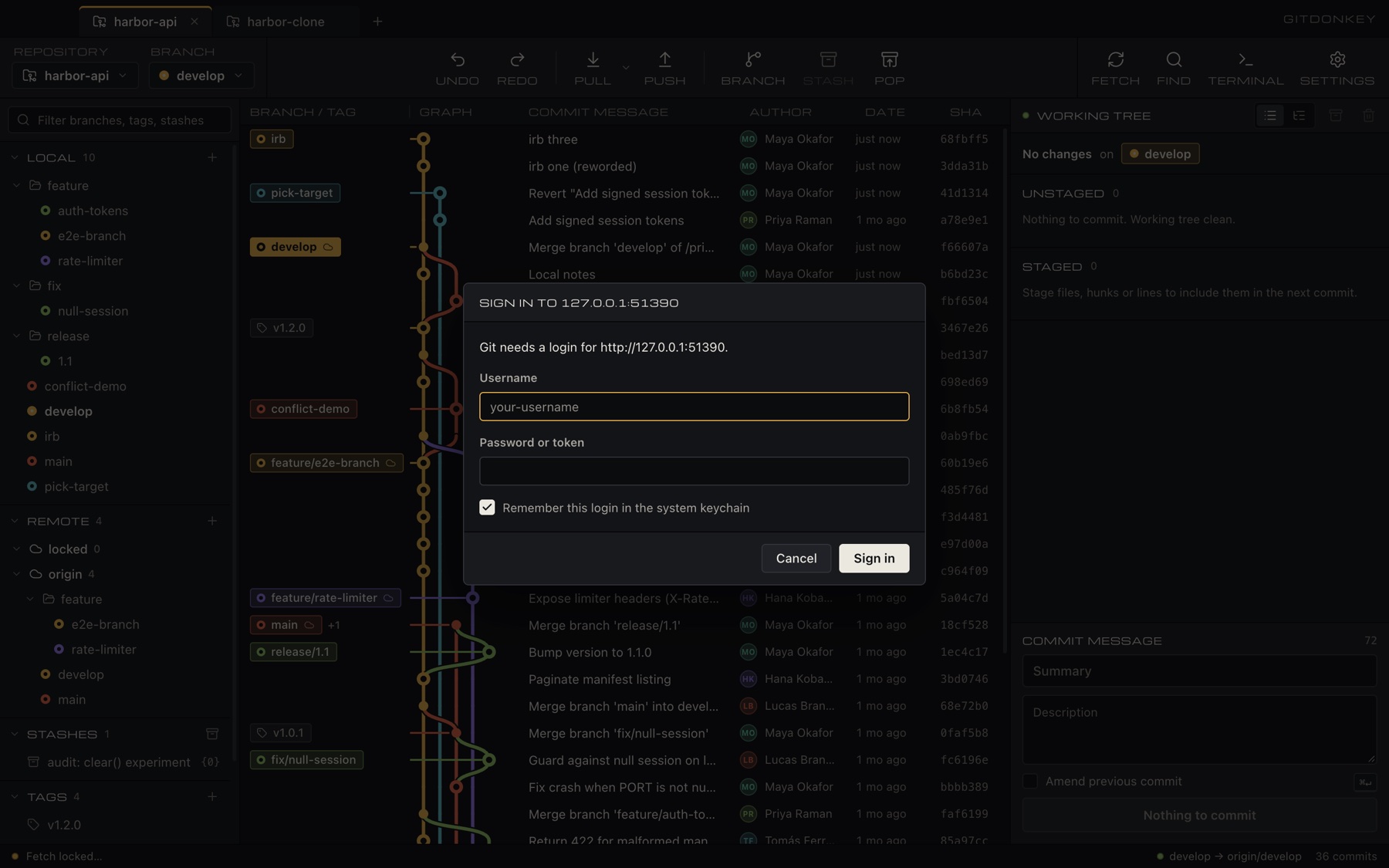The height and width of the screenshot is (868, 1389).
Task: Add a new remote with plus icon
Action: tap(212, 521)
